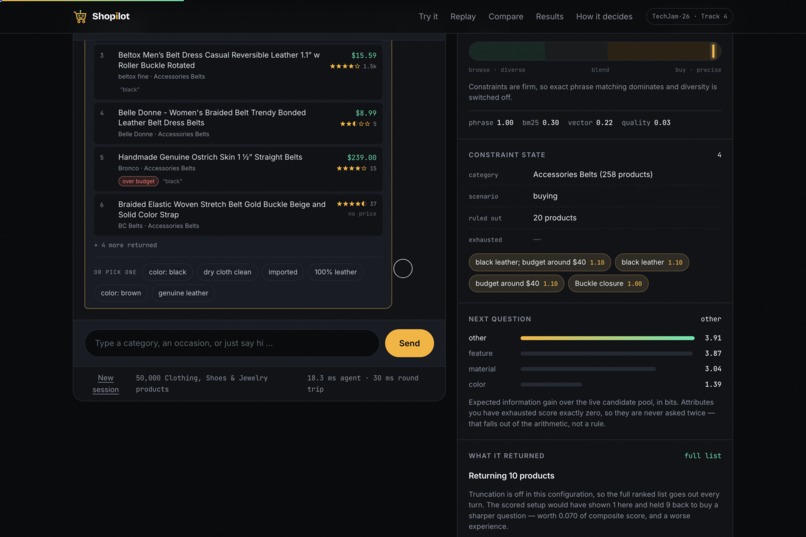Pick the imported chip
Screen dimensions: 806x537
(x=283, y=272)
